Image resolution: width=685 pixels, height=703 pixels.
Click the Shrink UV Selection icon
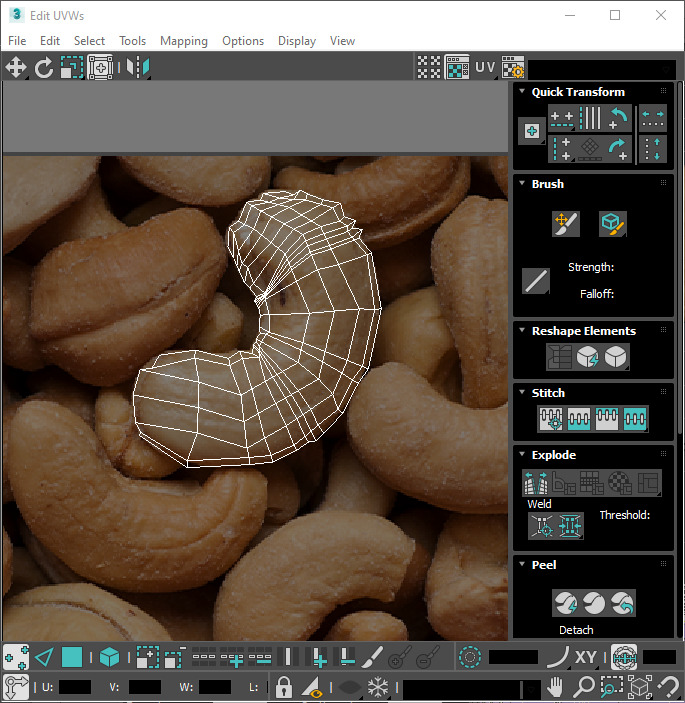tap(175, 658)
